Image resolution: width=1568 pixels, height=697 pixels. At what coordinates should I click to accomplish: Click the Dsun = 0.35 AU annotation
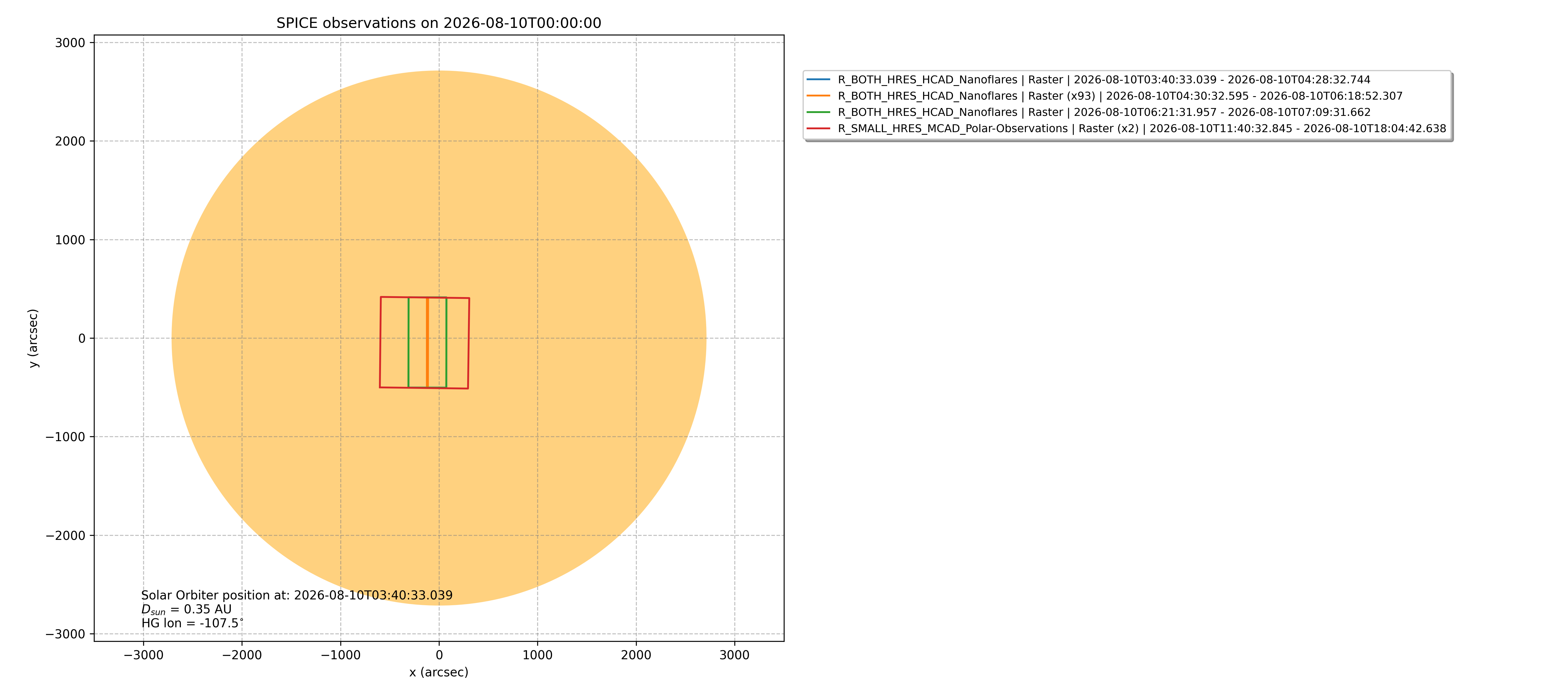(186, 609)
